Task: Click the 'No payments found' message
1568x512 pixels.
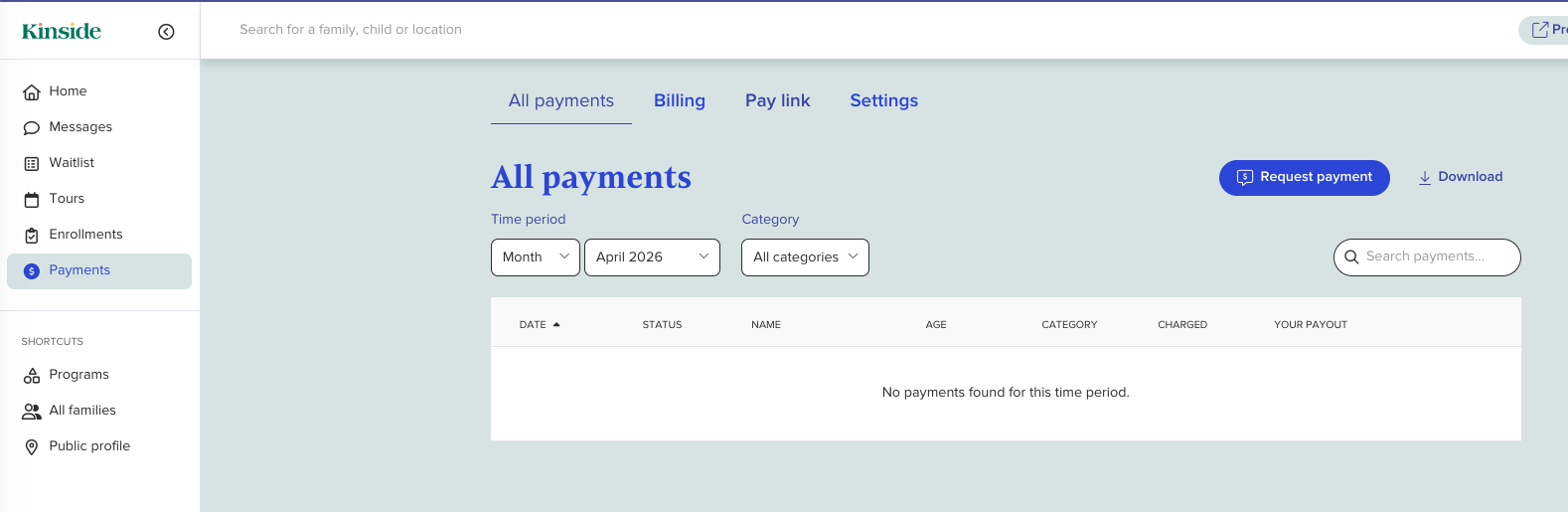Action: click(1006, 393)
